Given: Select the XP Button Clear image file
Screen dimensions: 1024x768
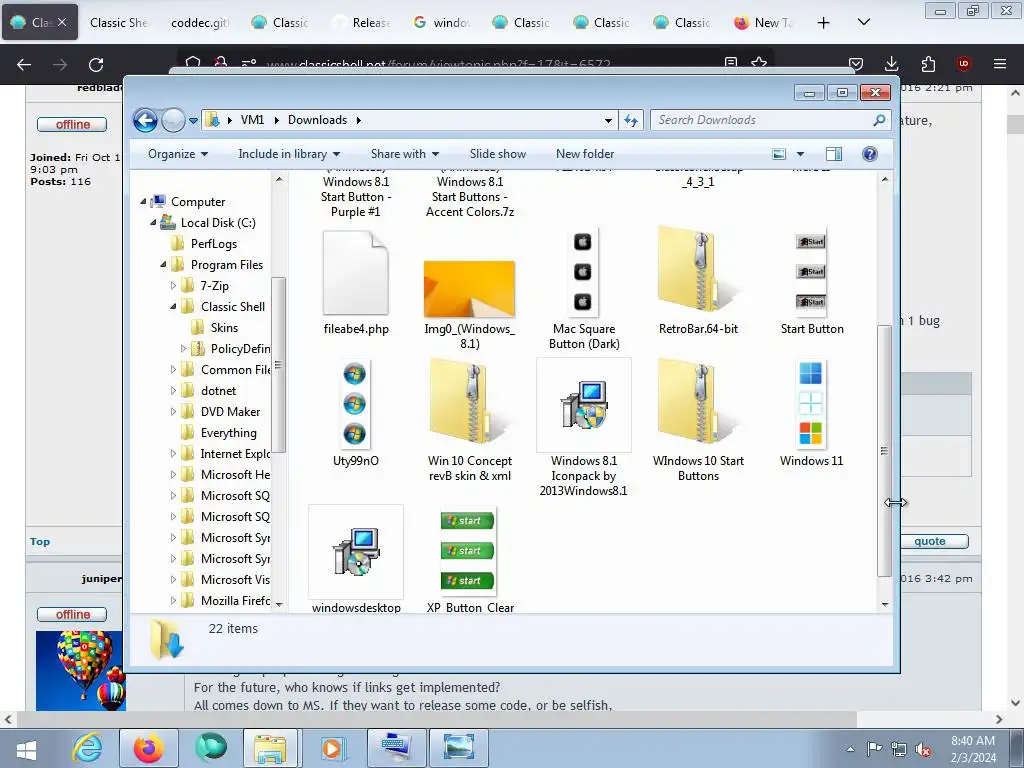Looking at the screenshot, I should click(x=469, y=552).
